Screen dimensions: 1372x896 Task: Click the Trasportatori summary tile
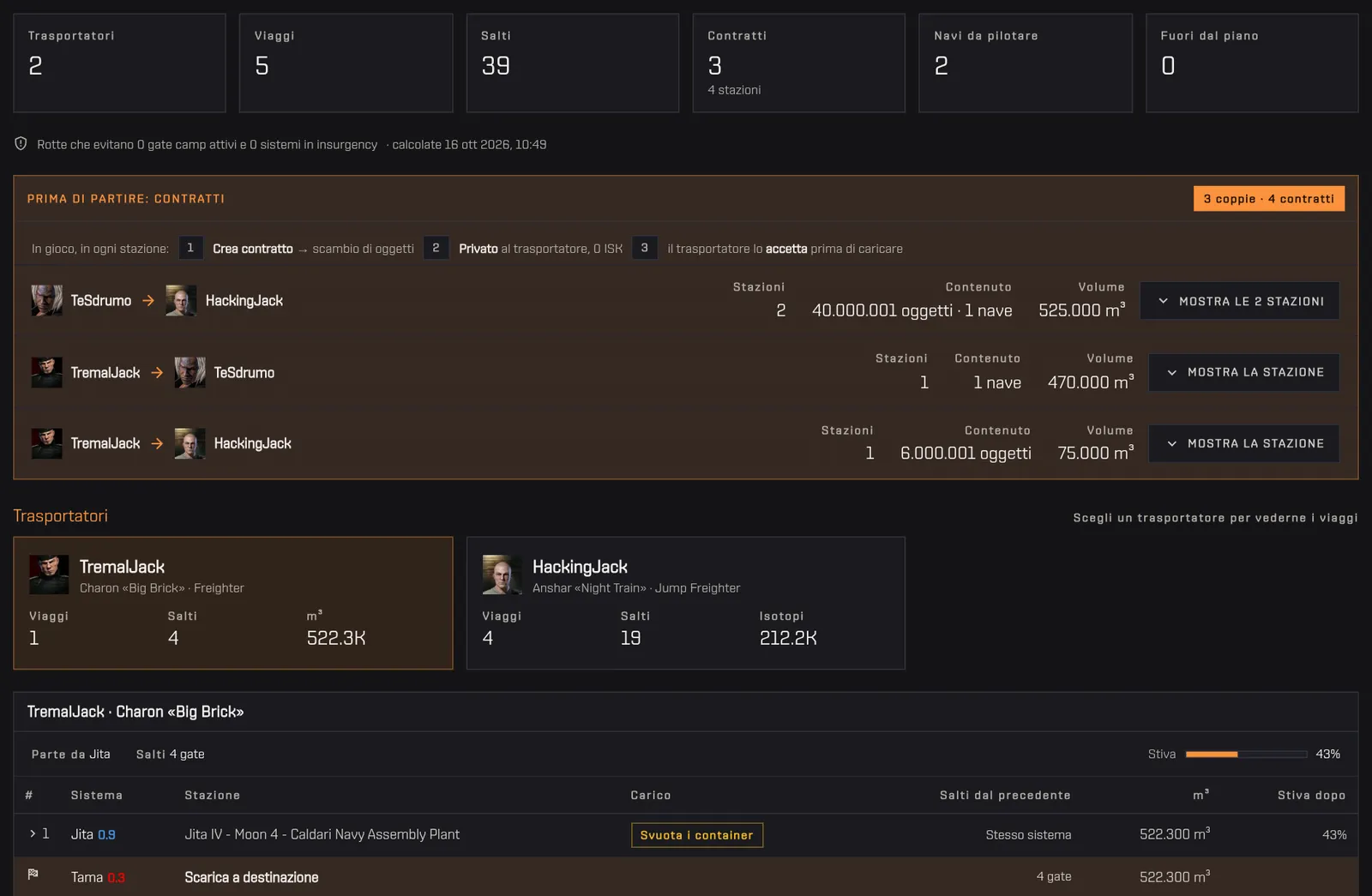click(120, 63)
